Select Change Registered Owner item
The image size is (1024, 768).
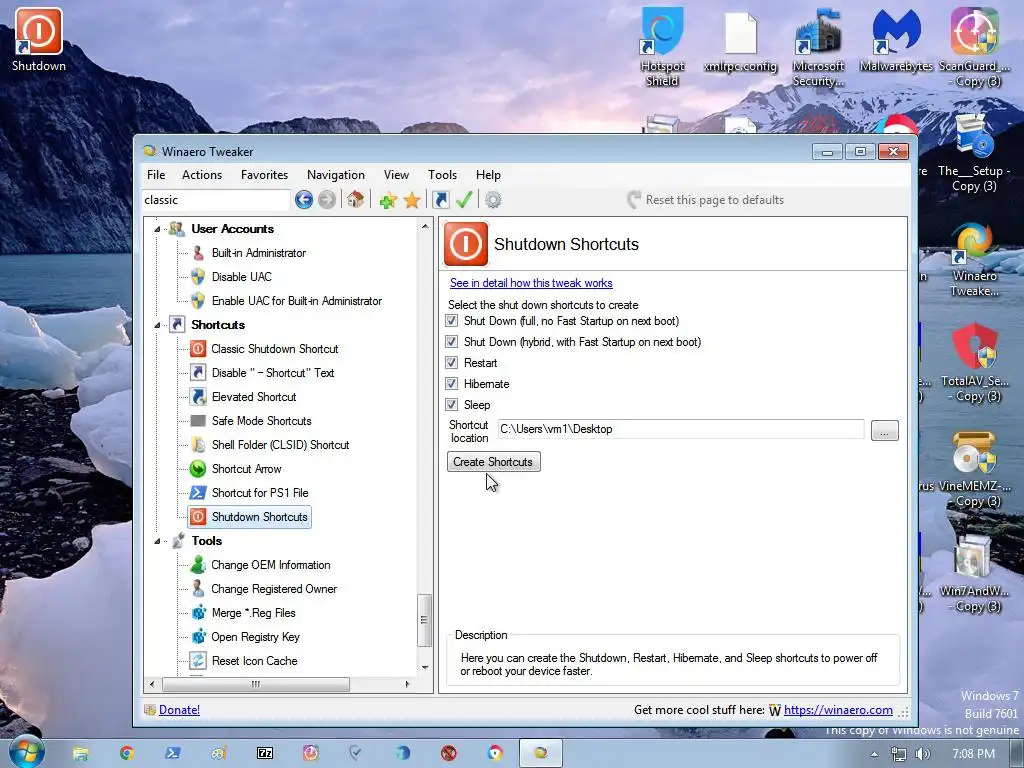coord(274,589)
